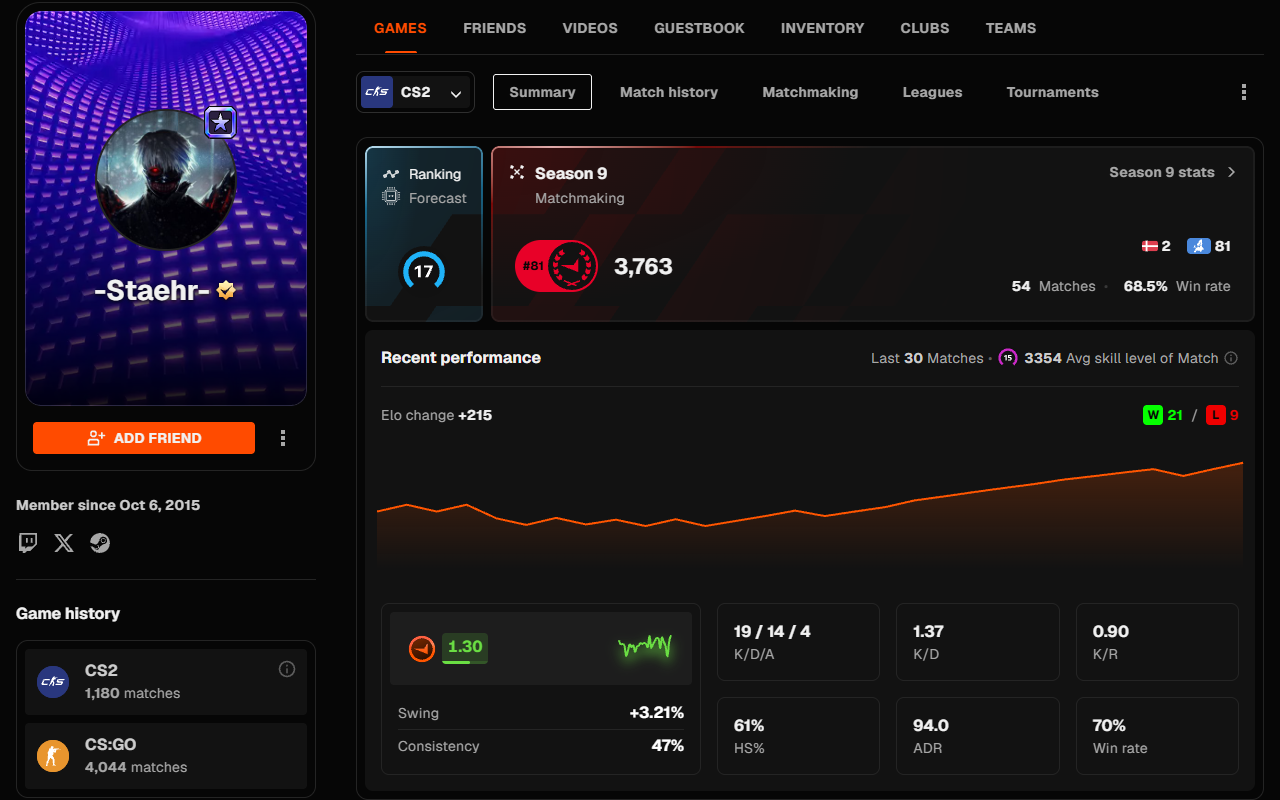This screenshot has height=800, width=1280.
Task: Open the Inventory tab
Action: [823, 28]
